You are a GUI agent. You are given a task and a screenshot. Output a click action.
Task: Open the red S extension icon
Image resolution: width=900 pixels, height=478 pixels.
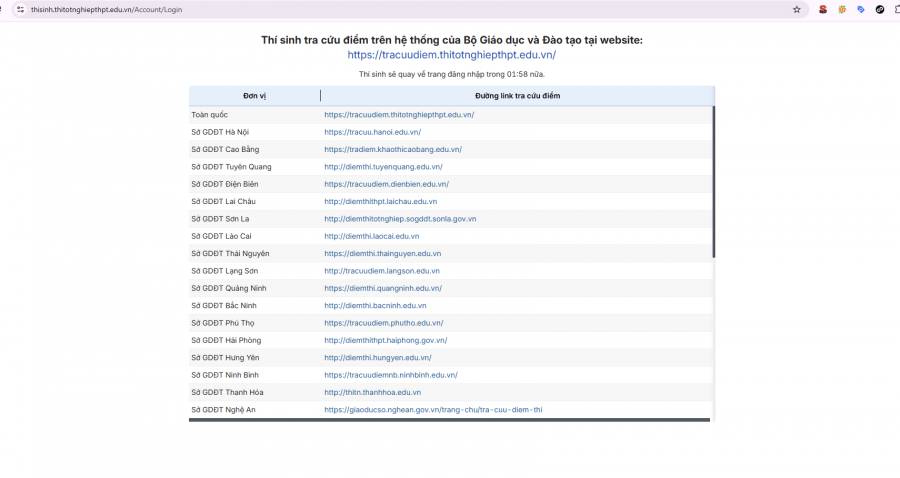823,10
